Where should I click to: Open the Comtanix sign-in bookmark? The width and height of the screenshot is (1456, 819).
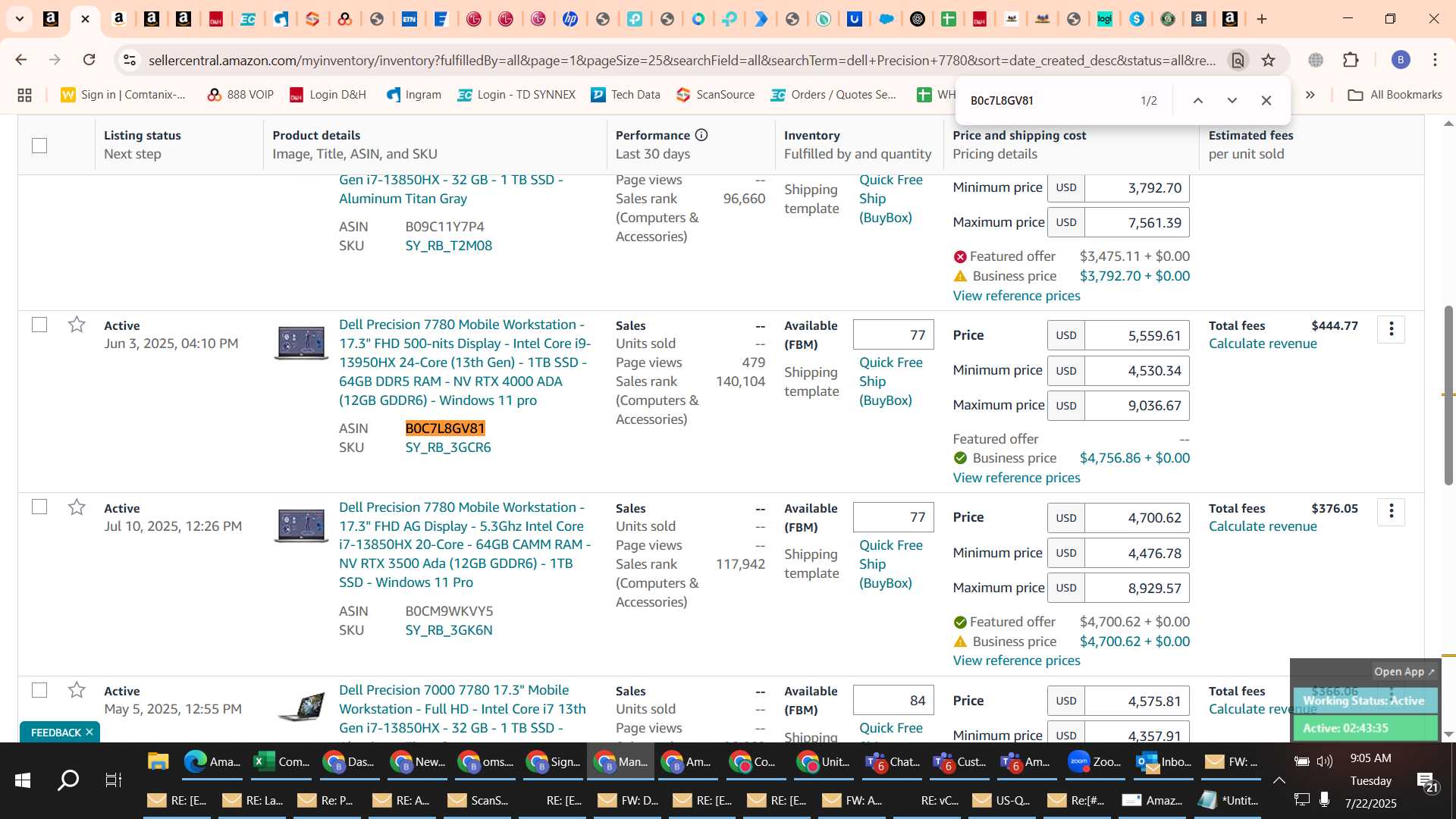[124, 95]
